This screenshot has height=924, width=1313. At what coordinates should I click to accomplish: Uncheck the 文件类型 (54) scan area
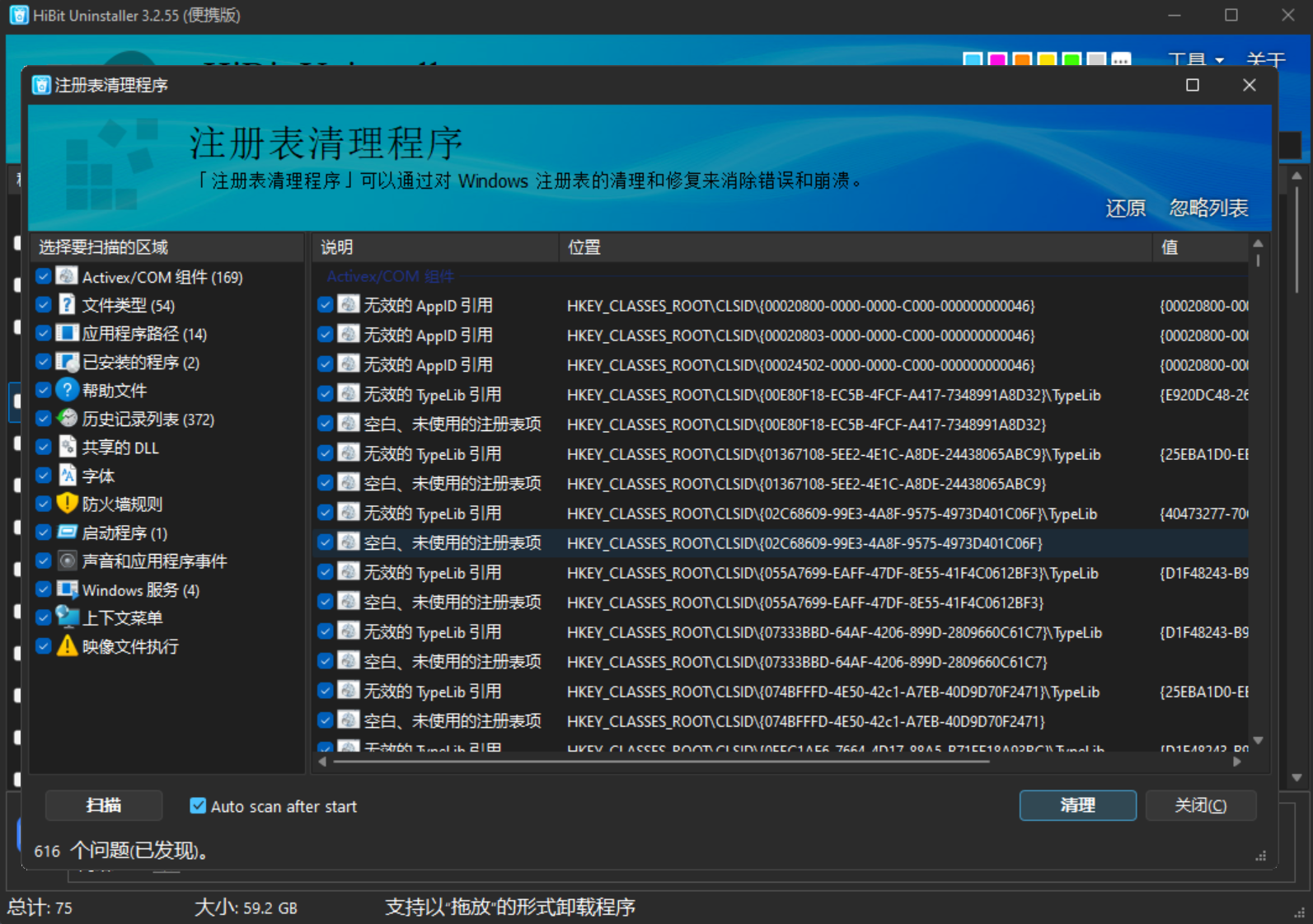[44, 305]
